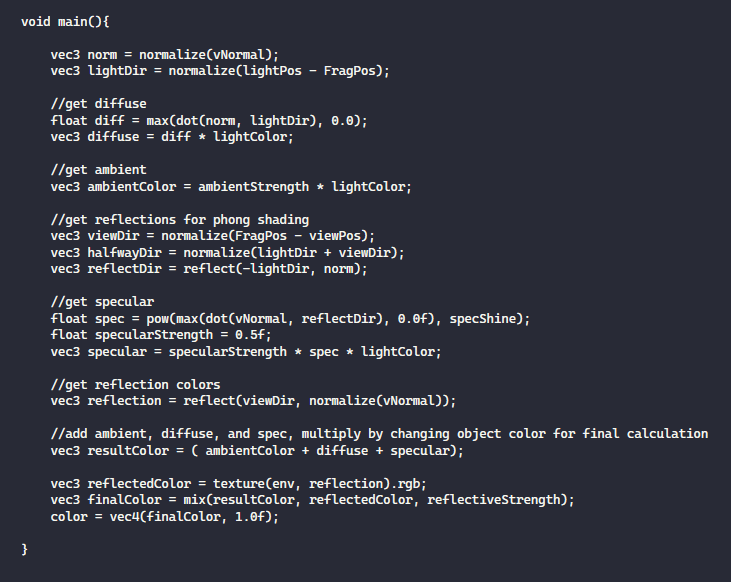Click the void main() function declaration
Viewport: 731px width, 582px height.
(x=65, y=21)
